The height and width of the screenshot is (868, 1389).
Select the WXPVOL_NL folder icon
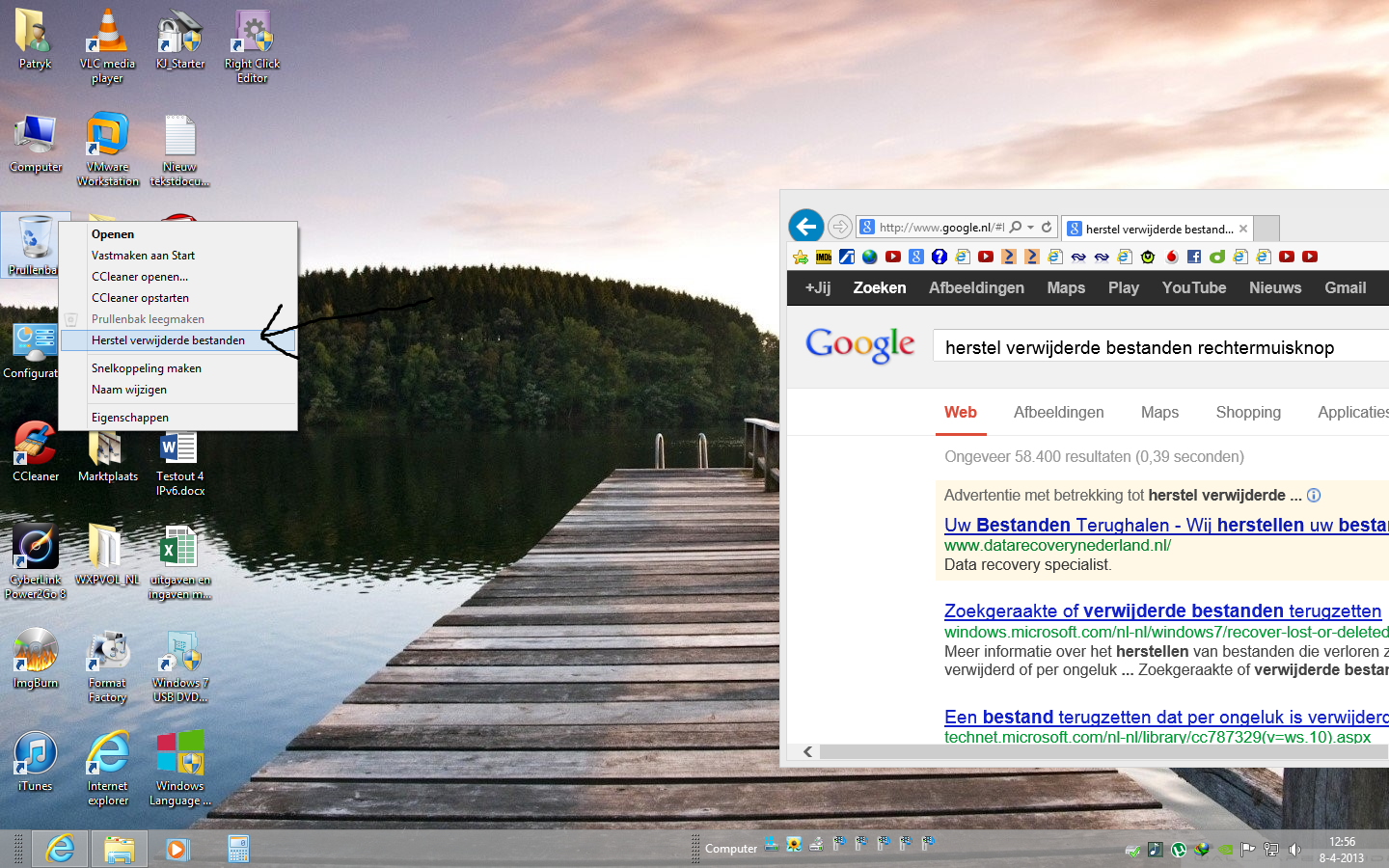pos(107,555)
